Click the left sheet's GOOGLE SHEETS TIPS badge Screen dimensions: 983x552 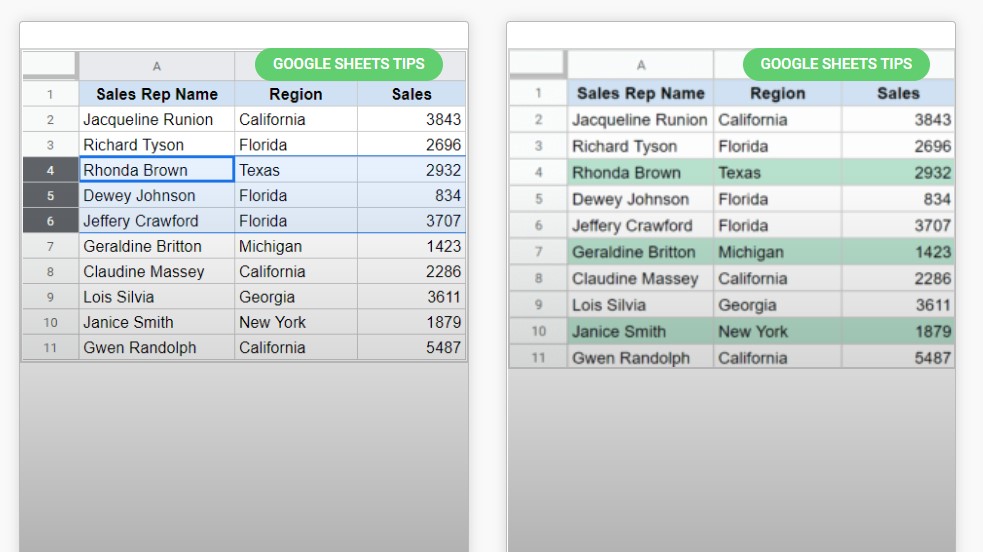click(x=348, y=64)
